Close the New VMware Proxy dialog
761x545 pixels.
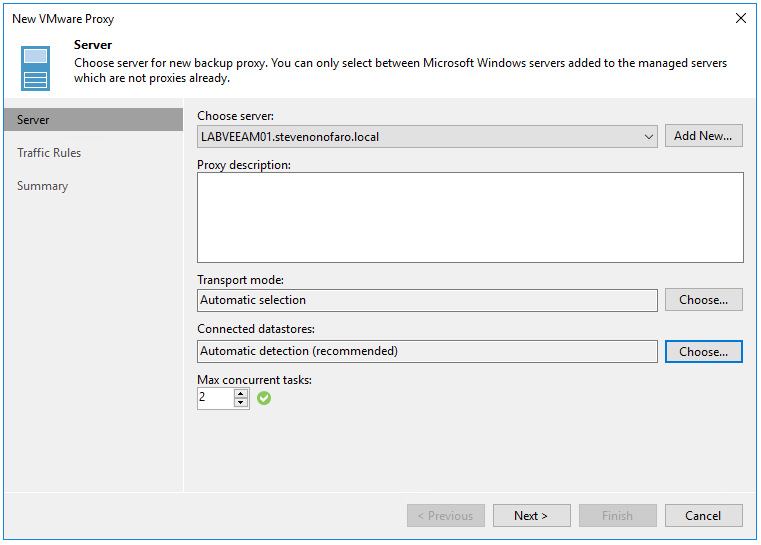(741, 18)
